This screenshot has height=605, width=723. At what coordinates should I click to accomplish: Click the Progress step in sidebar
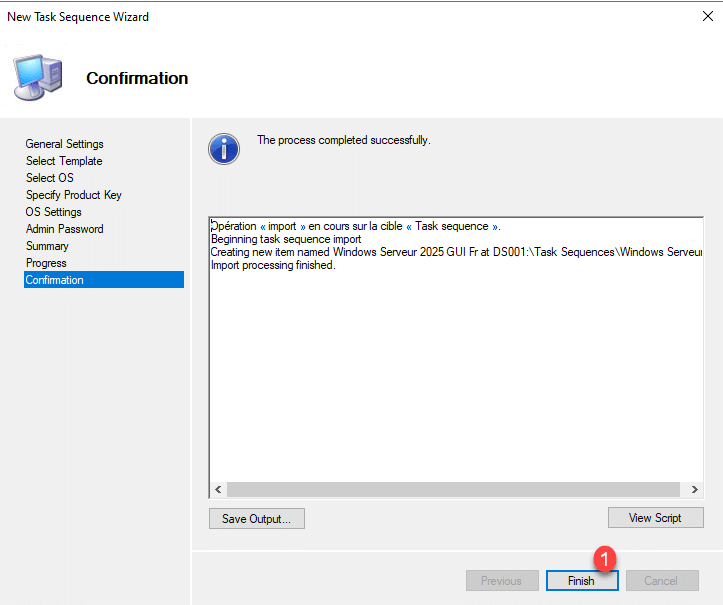[x=46, y=263]
